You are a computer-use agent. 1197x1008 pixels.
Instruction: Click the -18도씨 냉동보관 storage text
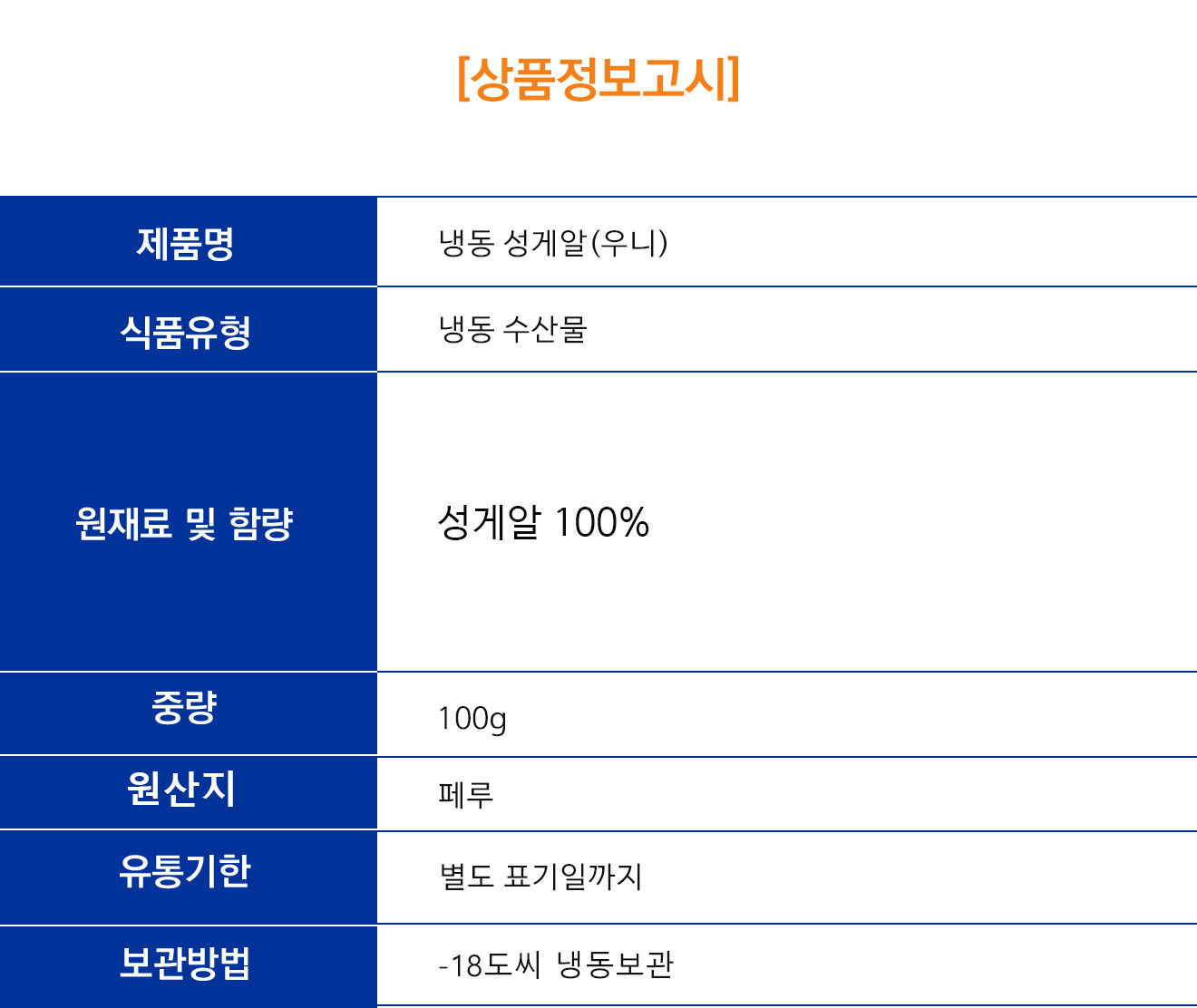(x=556, y=965)
